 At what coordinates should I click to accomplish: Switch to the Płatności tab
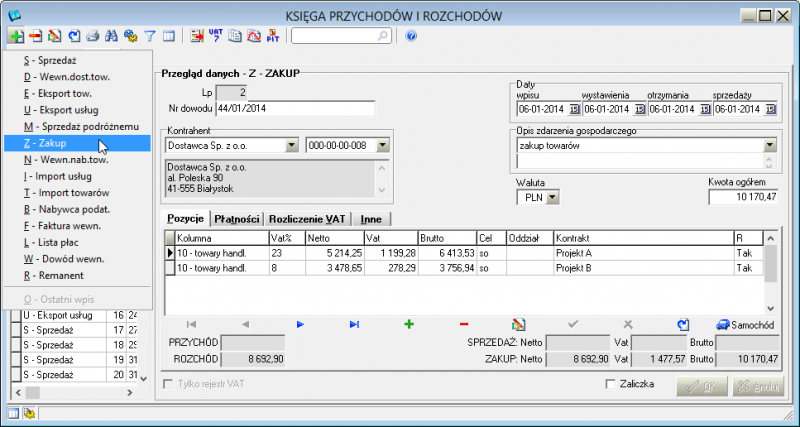tap(237, 219)
